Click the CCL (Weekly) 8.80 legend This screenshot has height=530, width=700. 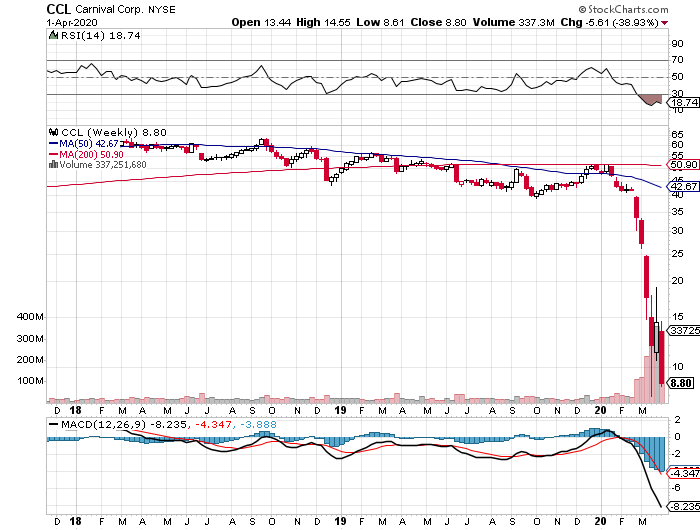click(x=114, y=132)
